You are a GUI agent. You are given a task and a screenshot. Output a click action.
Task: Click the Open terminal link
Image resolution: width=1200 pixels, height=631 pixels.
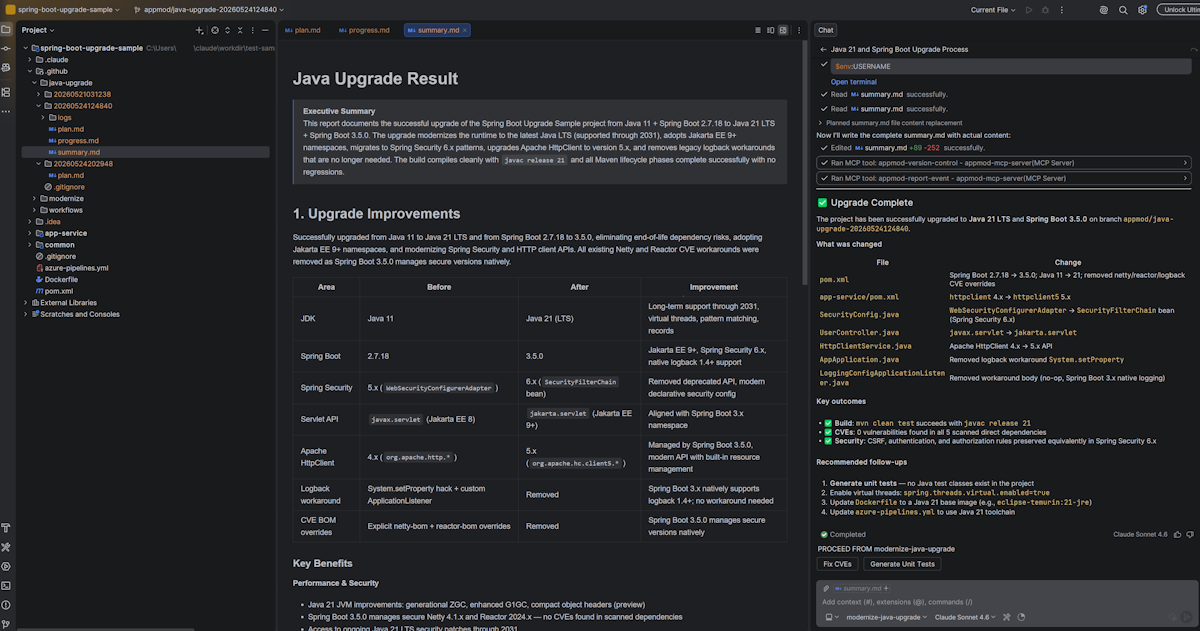pyautogui.click(x=854, y=82)
